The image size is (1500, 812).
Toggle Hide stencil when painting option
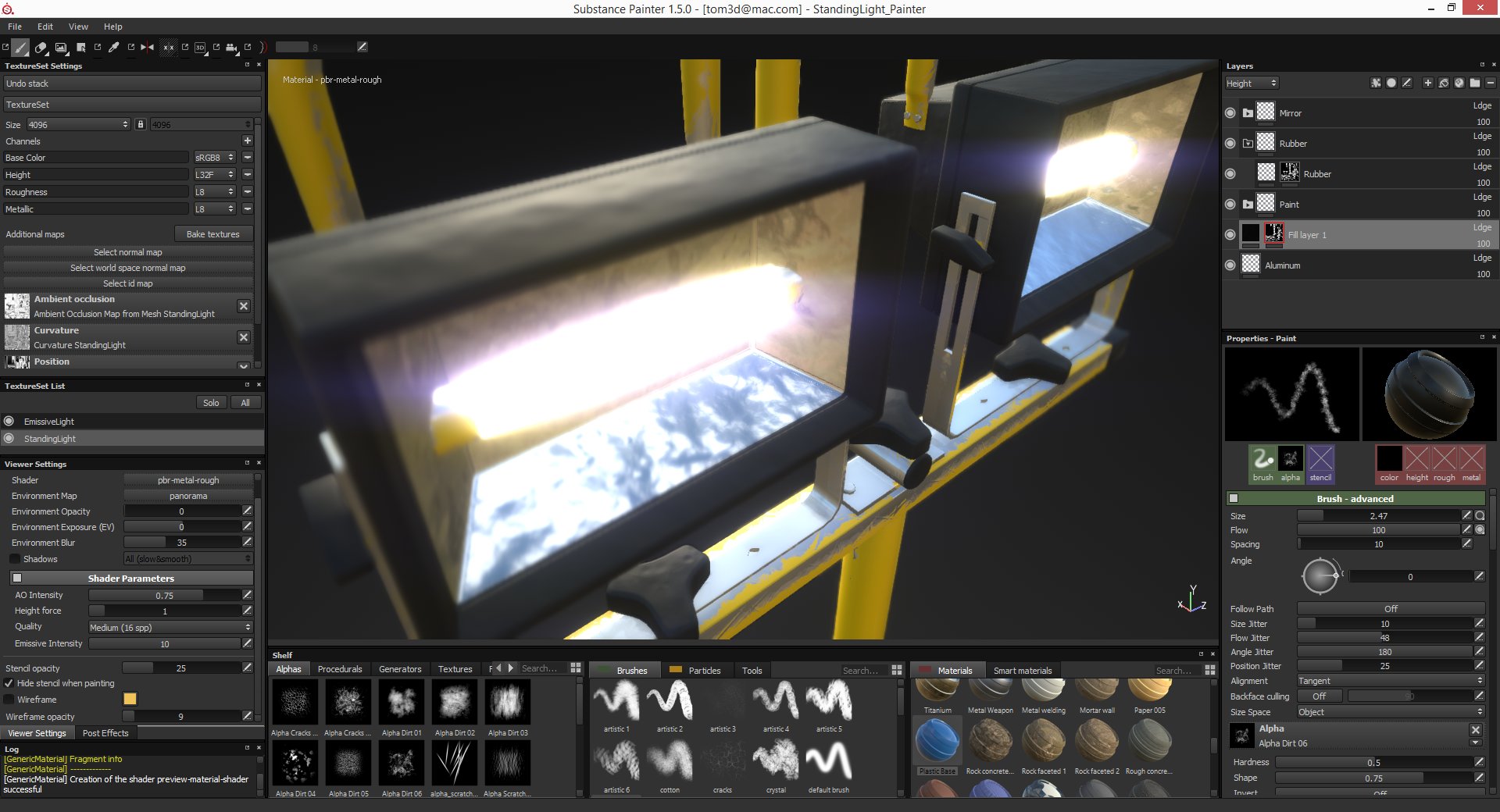pos(9,682)
